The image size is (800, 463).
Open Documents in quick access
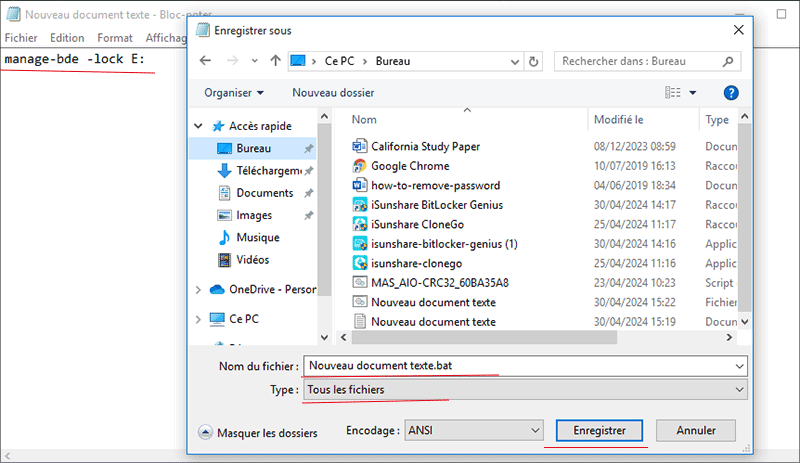264,193
